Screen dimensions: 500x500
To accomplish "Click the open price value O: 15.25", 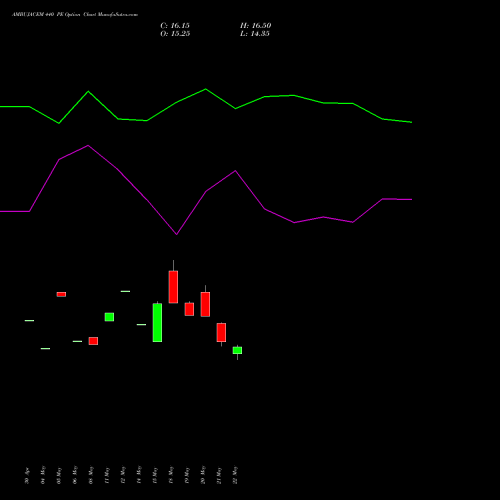I will (x=175, y=34).
